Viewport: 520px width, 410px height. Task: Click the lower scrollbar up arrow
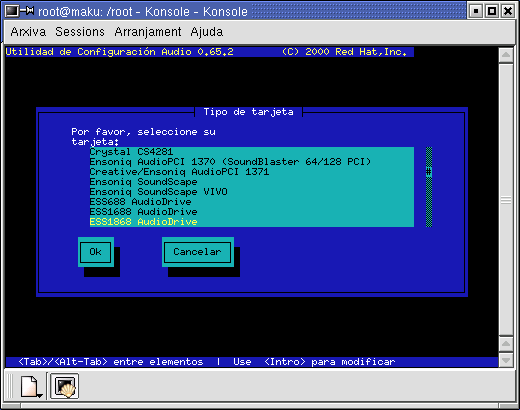point(506,344)
